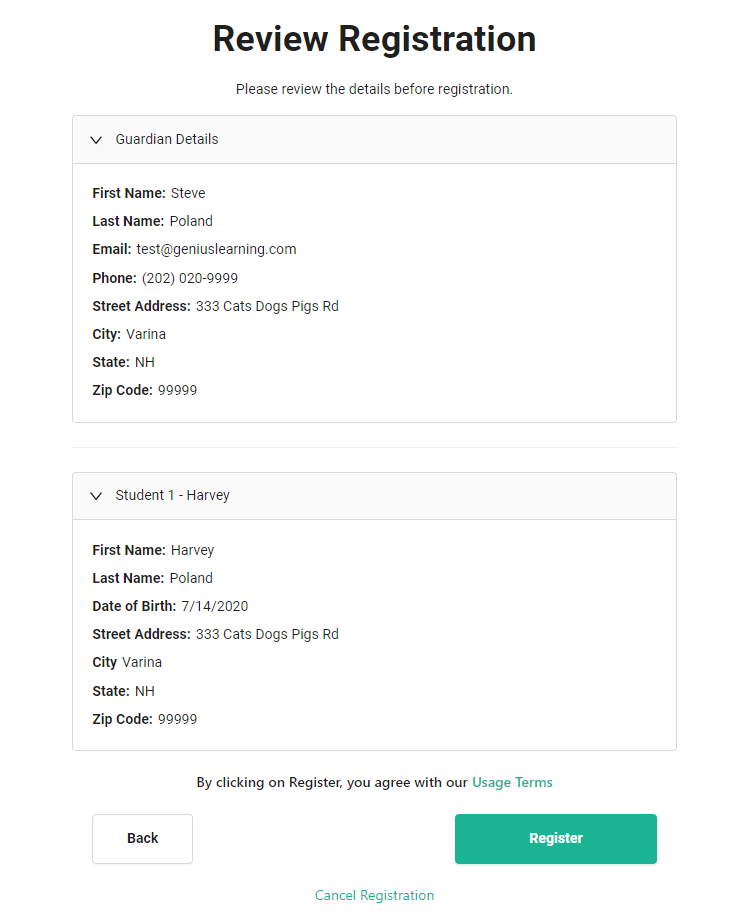Image resolution: width=742 pixels, height=915 pixels.
Task: Click the guardian email test@geniuslearning.com
Action: (216, 250)
